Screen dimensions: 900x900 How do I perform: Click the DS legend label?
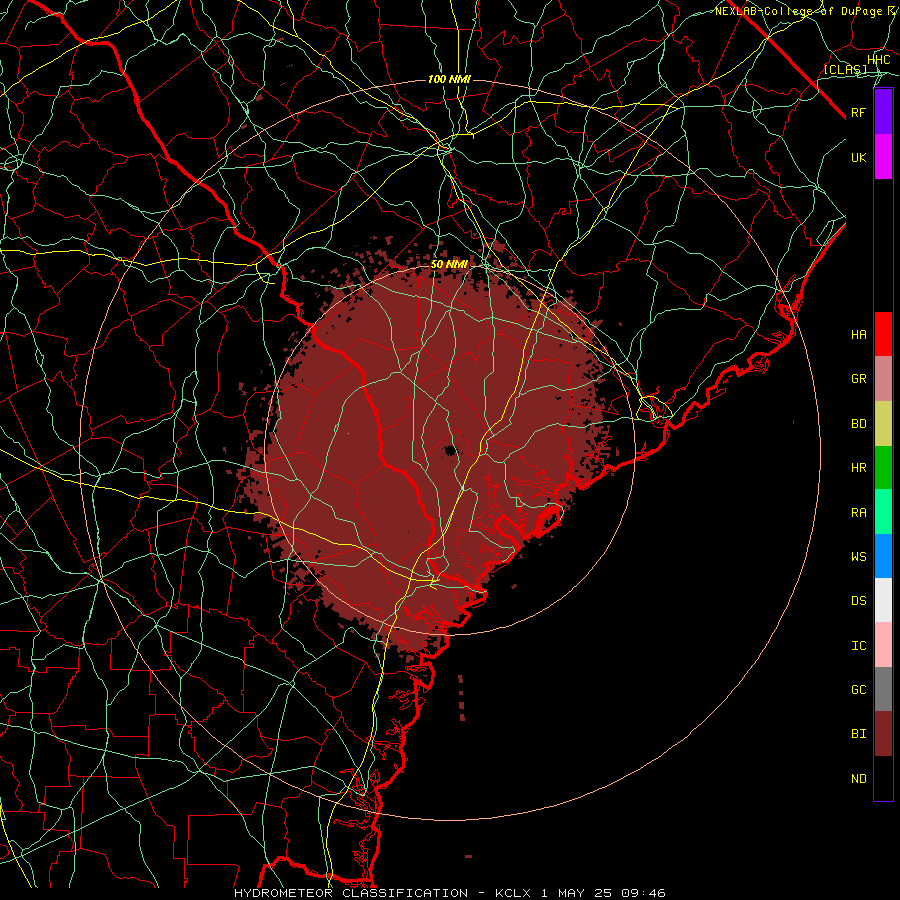[858, 601]
